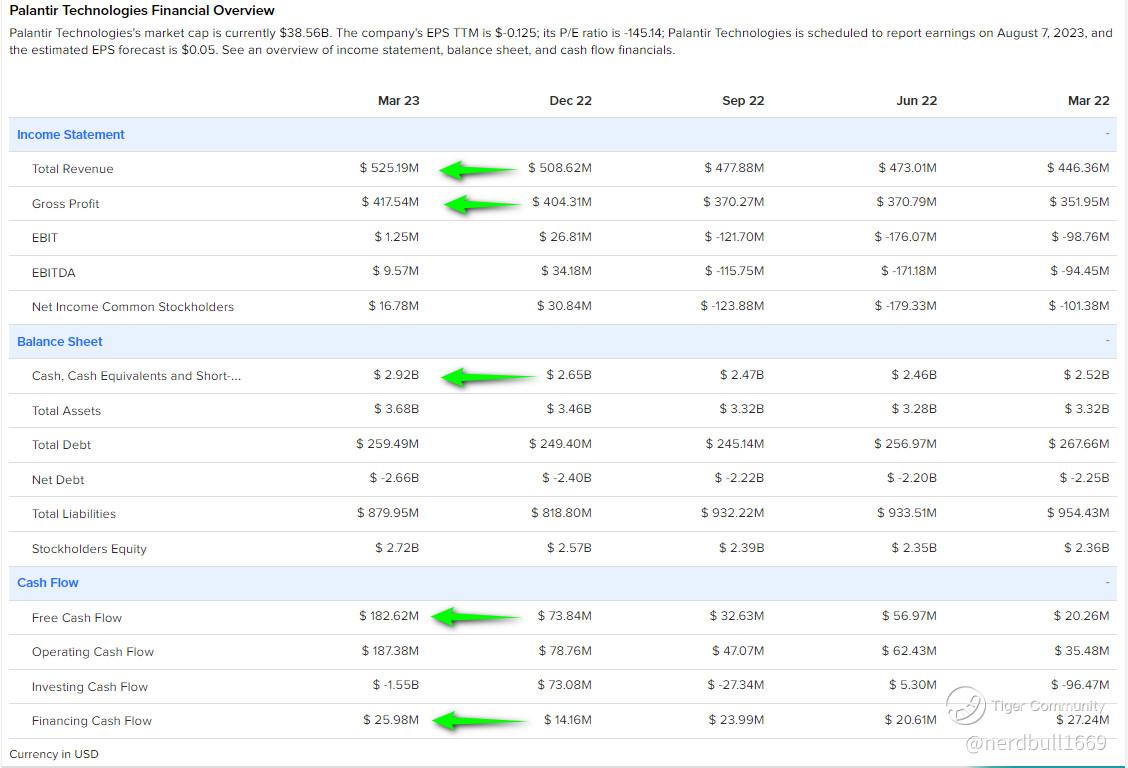Select the Income Statement section header
The height and width of the screenshot is (768, 1128).
click(x=71, y=135)
